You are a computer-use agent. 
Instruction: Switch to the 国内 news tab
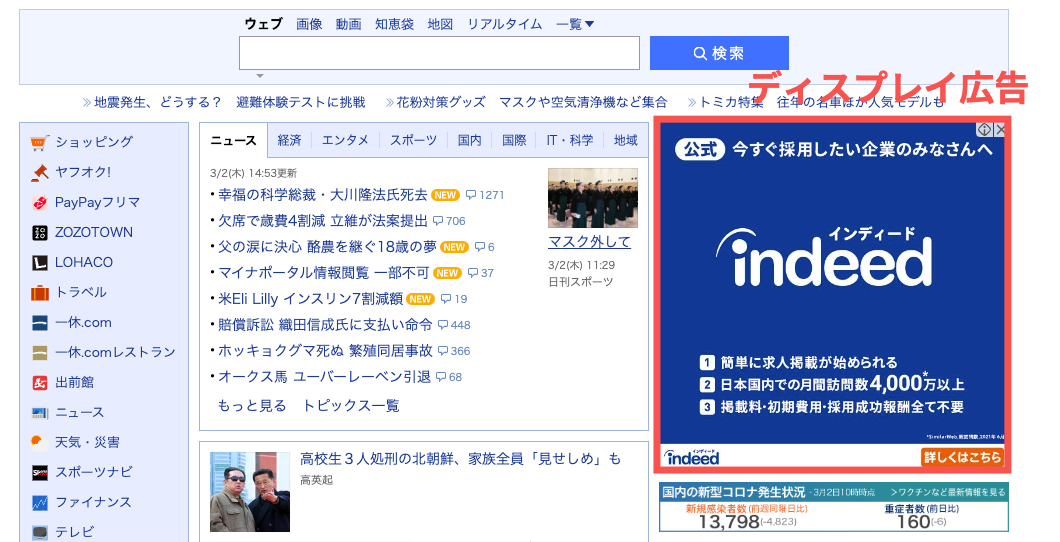tap(469, 140)
